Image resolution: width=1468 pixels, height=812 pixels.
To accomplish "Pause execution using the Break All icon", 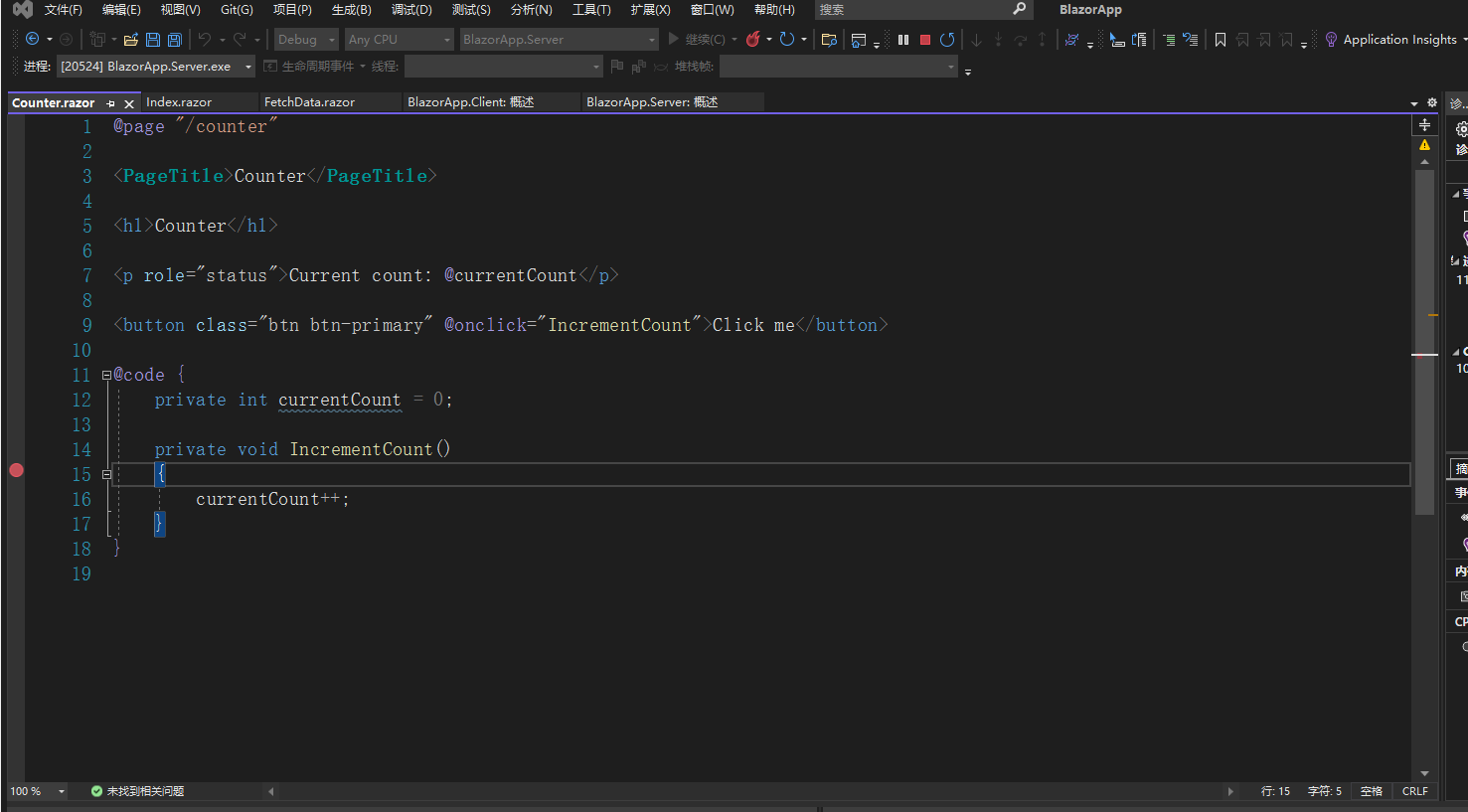I will [905, 40].
